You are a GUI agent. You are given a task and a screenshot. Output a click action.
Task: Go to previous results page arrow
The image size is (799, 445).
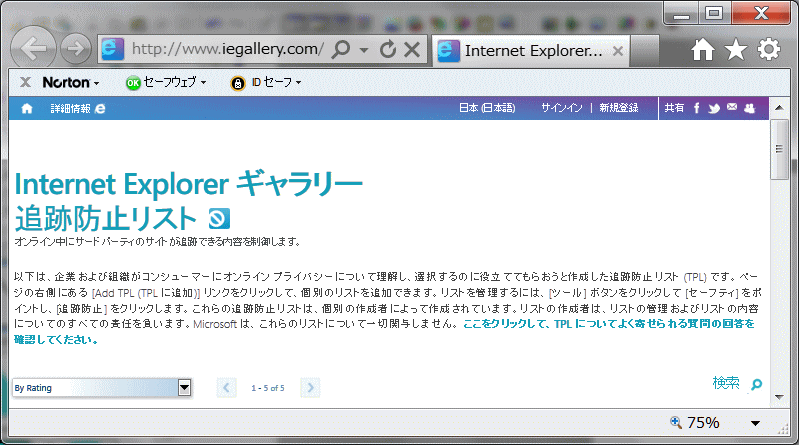click(226, 388)
